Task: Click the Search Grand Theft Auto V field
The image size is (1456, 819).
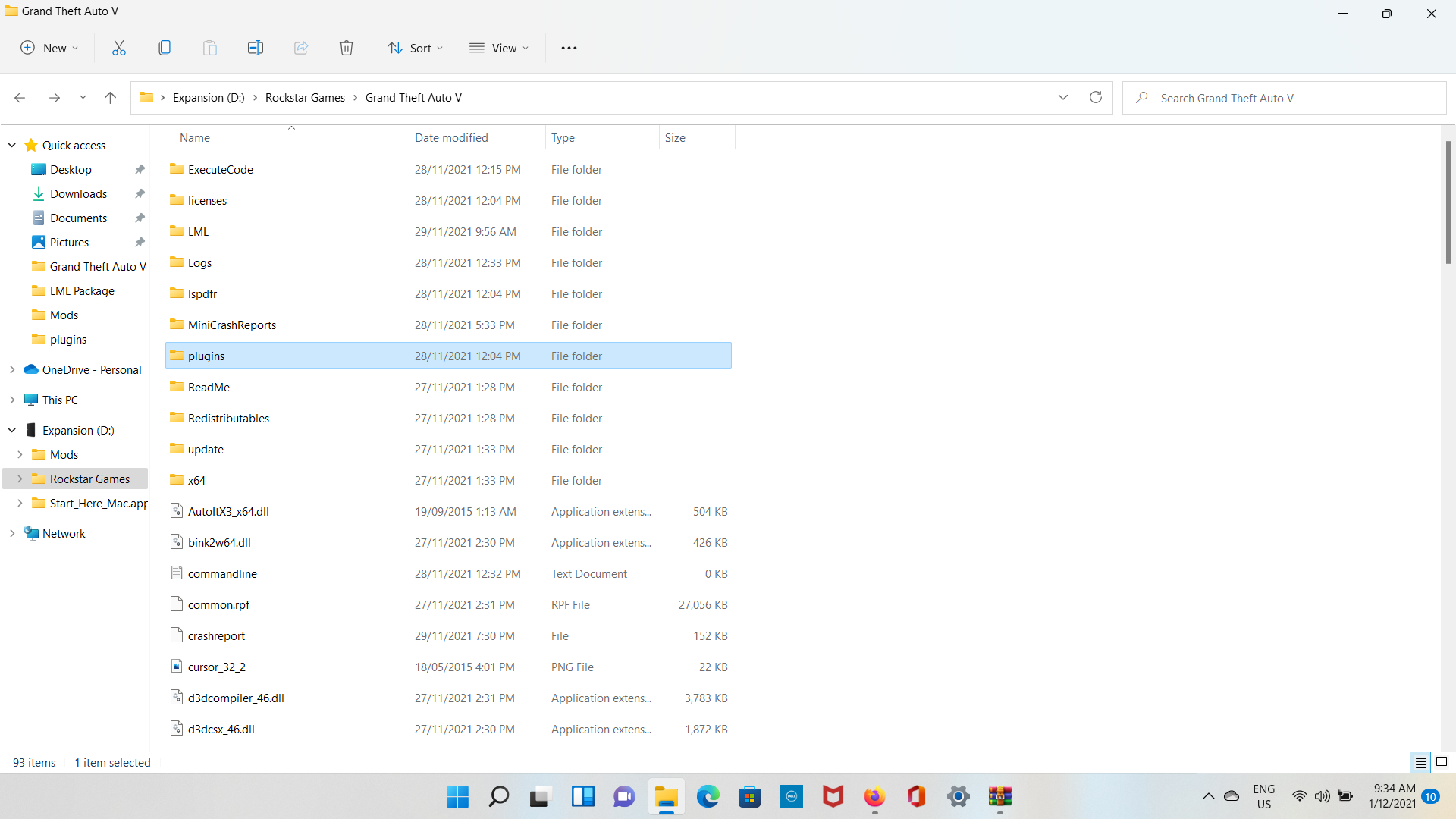Action: [1289, 98]
